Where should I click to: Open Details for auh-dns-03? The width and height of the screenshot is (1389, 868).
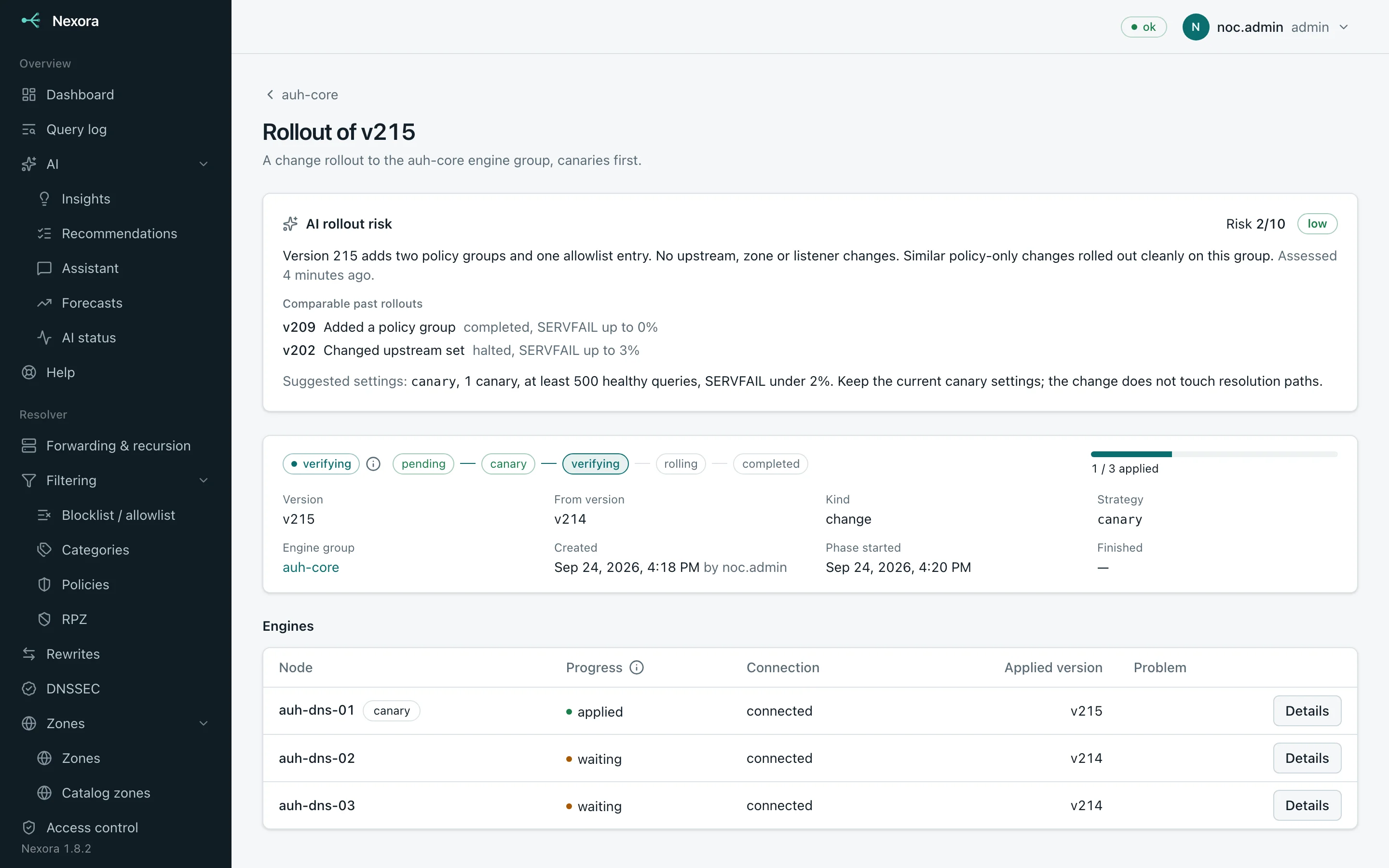coord(1307,805)
